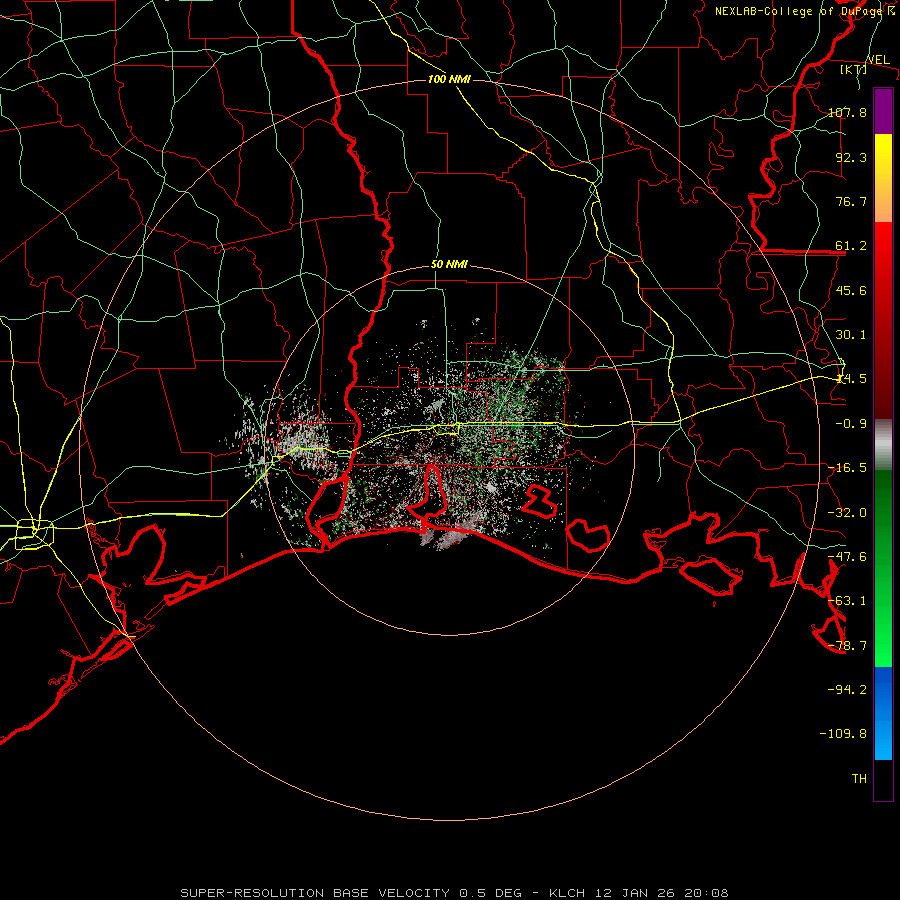Screen dimensions: 900x900
Task: Click the -32.0 velocity scale value
Action: pos(847,513)
